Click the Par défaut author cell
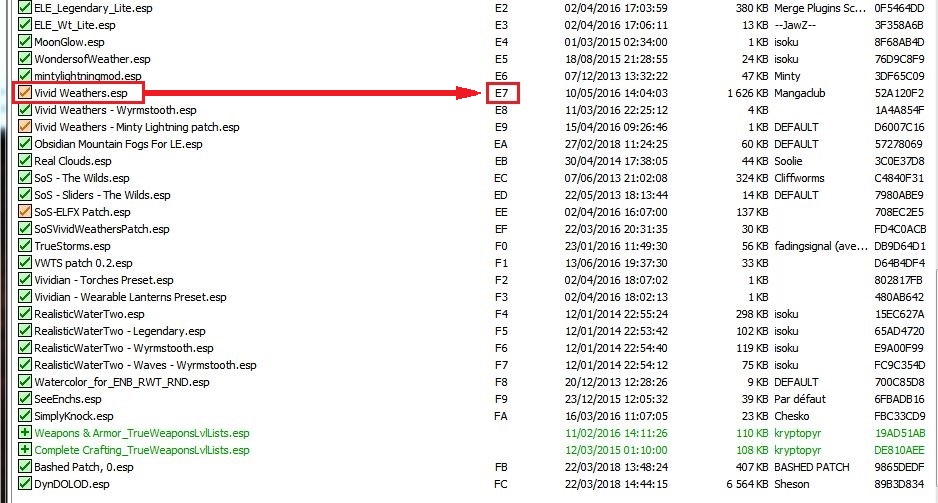The width and height of the screenshot is (938, 503). 800,399
